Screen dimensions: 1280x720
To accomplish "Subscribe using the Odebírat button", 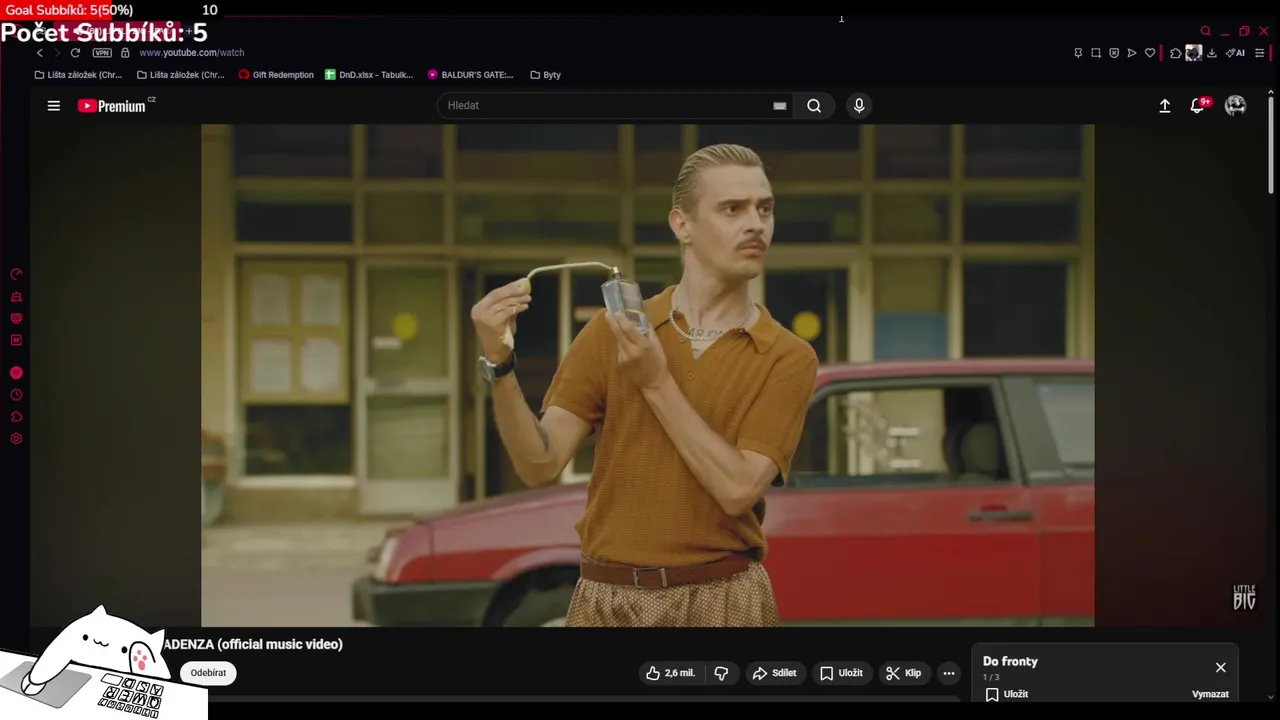I will (208, 673).
